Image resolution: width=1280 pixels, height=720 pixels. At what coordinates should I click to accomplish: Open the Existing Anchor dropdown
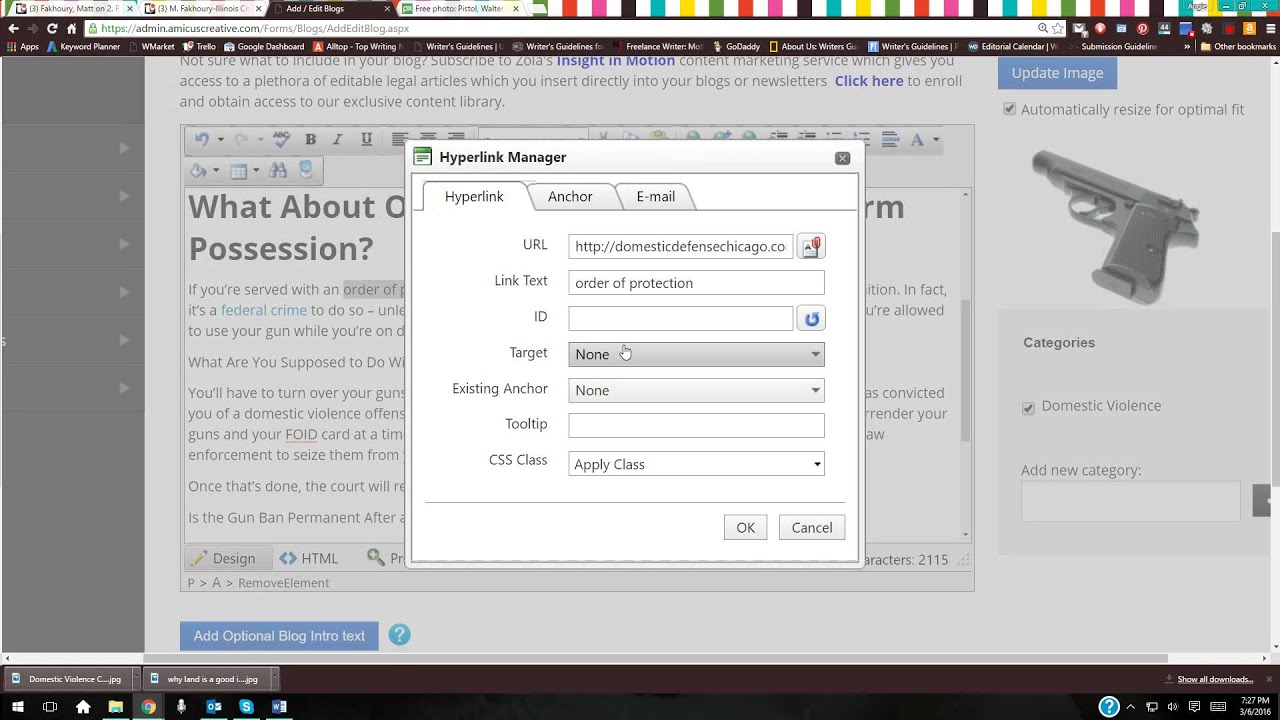pos(696,390)
